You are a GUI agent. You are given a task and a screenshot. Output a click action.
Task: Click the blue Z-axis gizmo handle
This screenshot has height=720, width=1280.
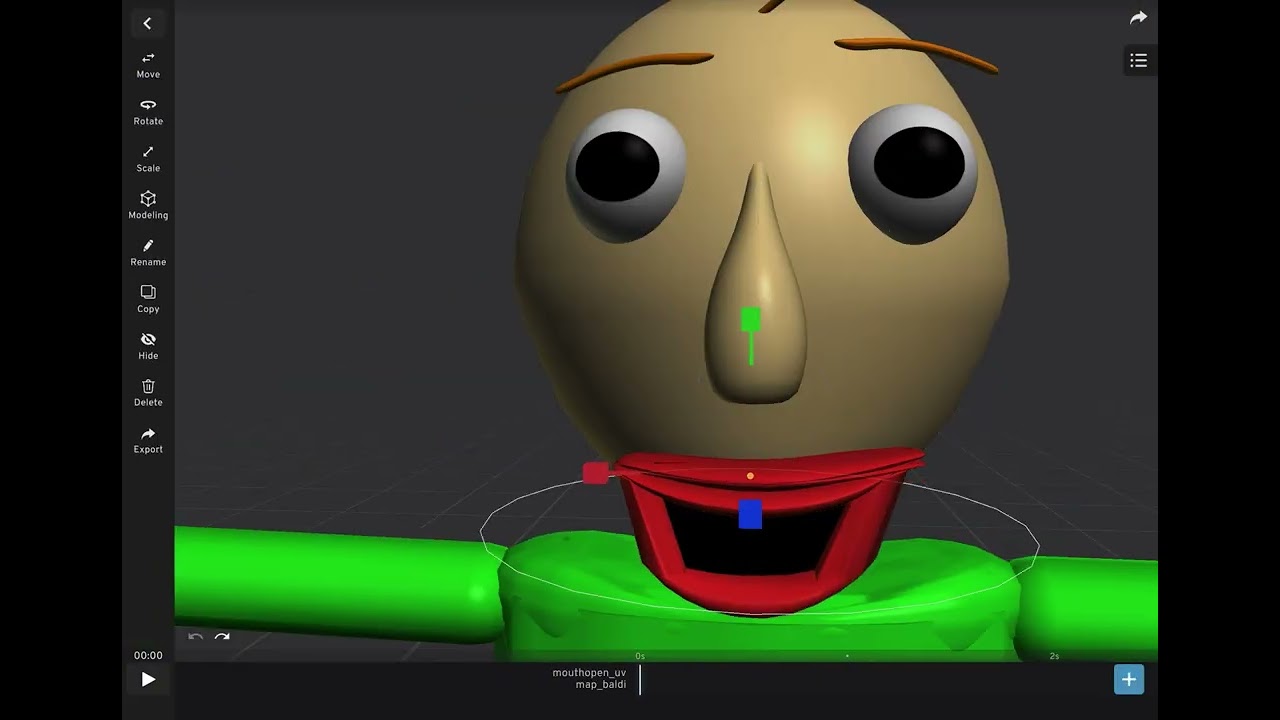click(750, 514)
